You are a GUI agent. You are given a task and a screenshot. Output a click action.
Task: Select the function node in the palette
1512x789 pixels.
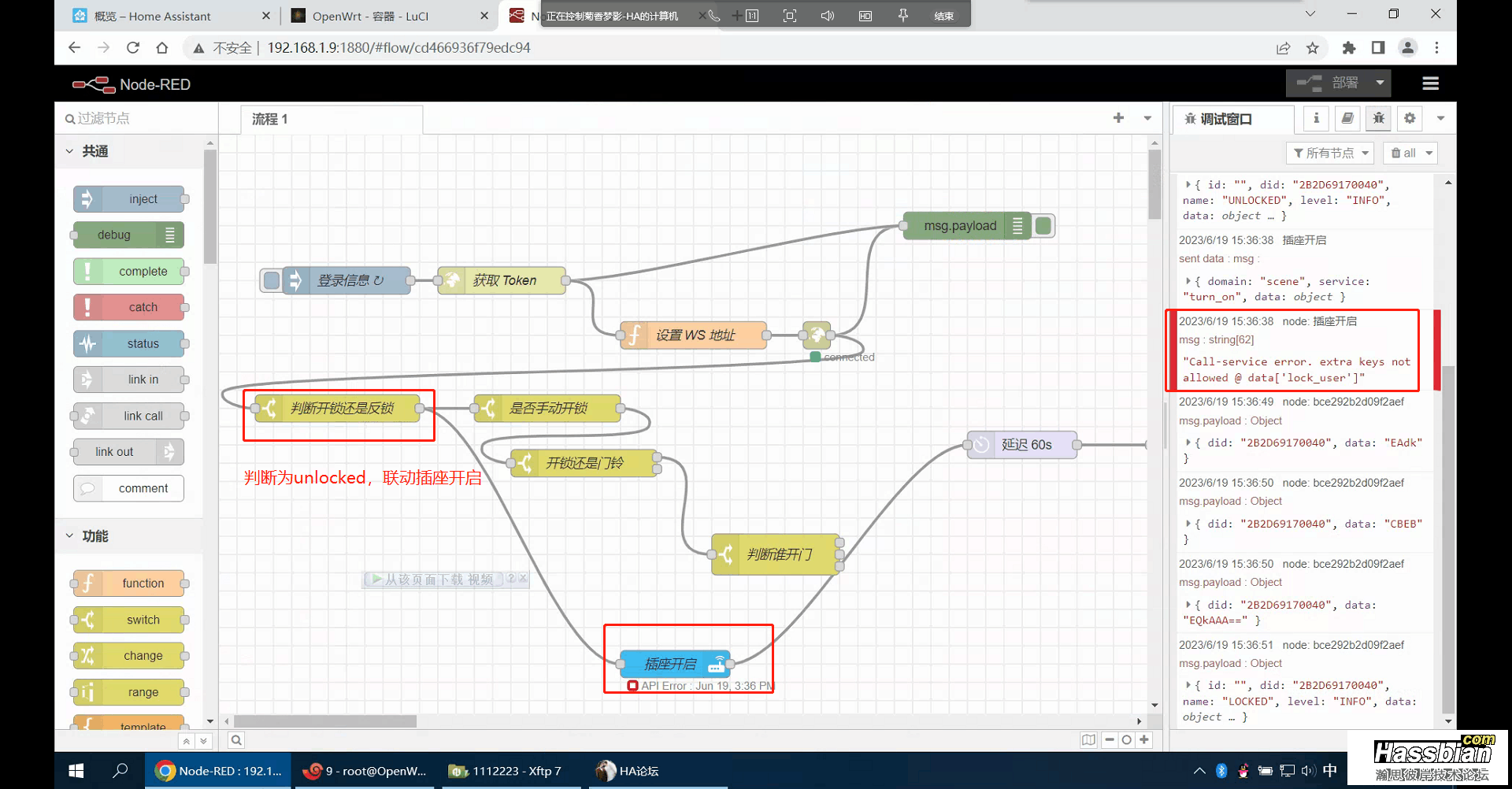129,583
